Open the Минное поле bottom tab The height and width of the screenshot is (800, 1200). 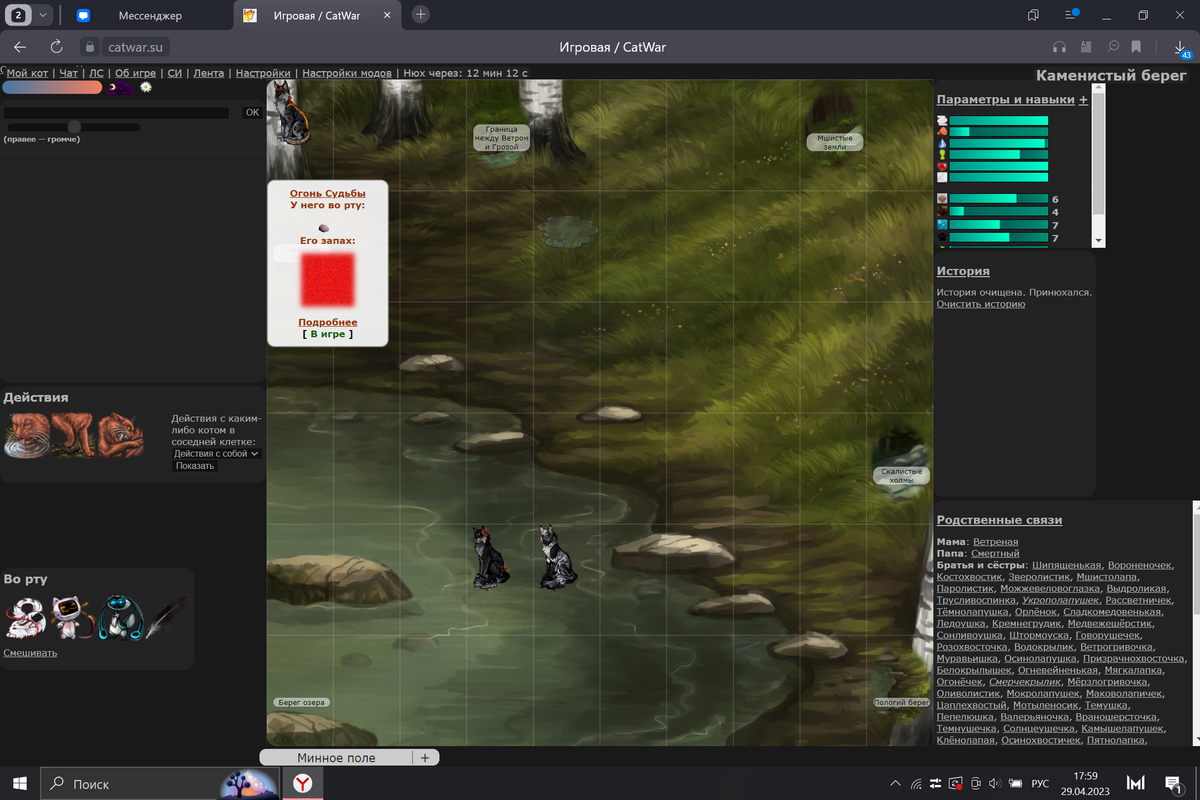(x=336, y=757)
